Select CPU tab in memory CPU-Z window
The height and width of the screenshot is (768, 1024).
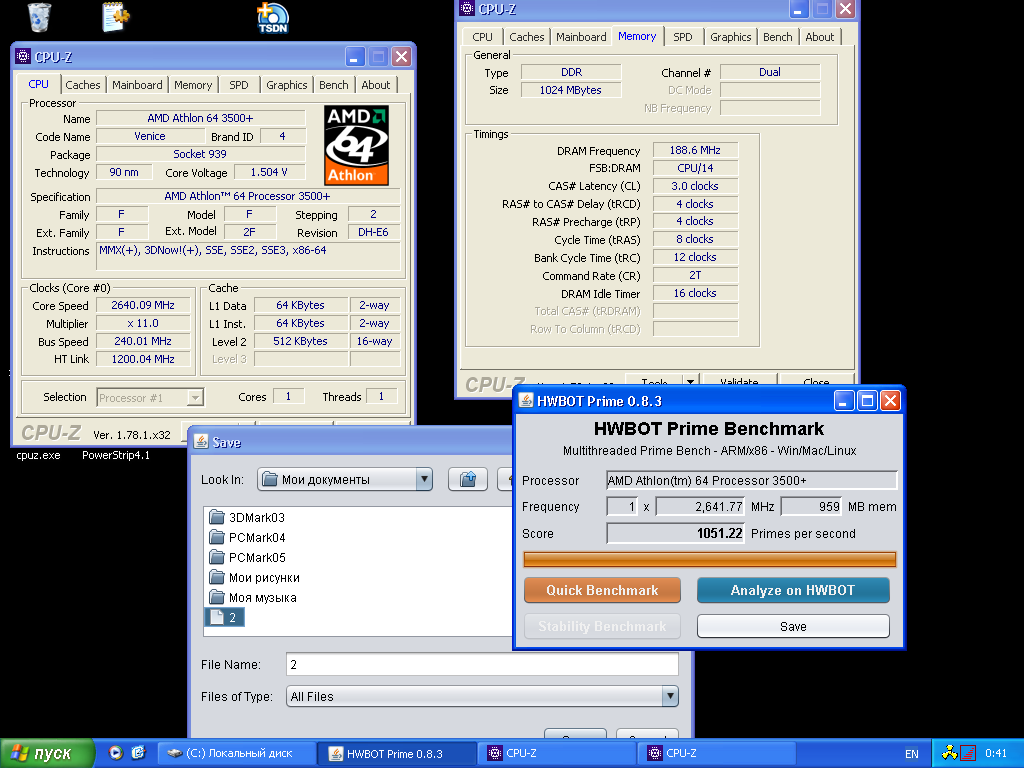point(483,37)
